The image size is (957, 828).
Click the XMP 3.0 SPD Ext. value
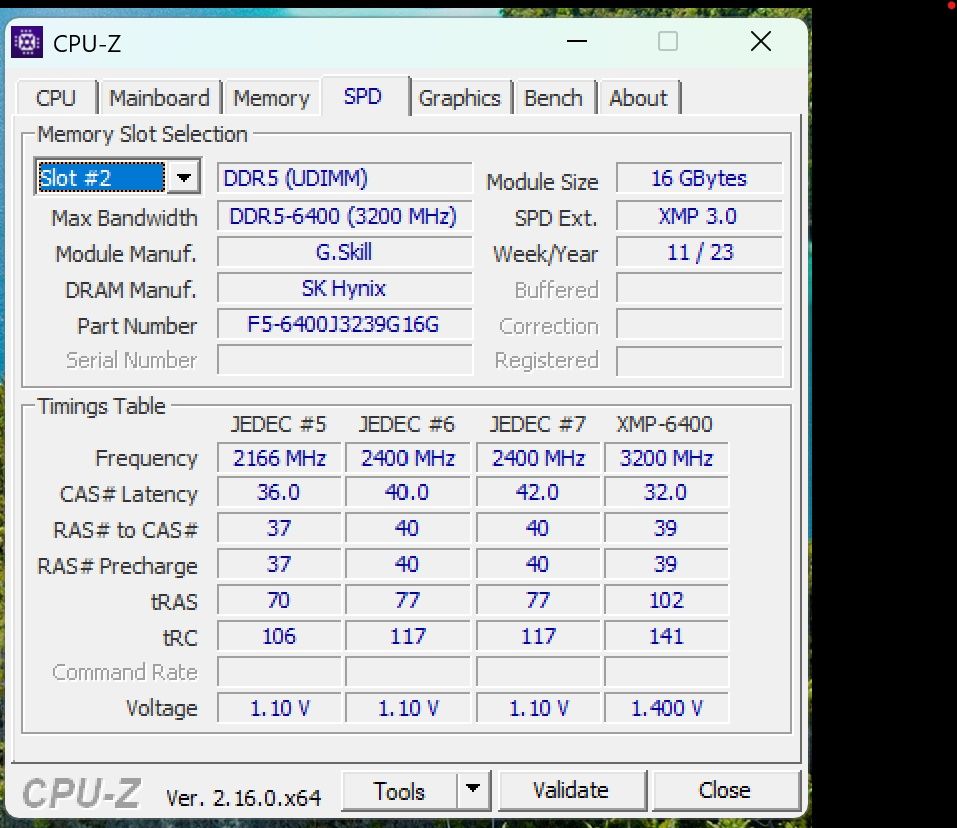(699, 217)
